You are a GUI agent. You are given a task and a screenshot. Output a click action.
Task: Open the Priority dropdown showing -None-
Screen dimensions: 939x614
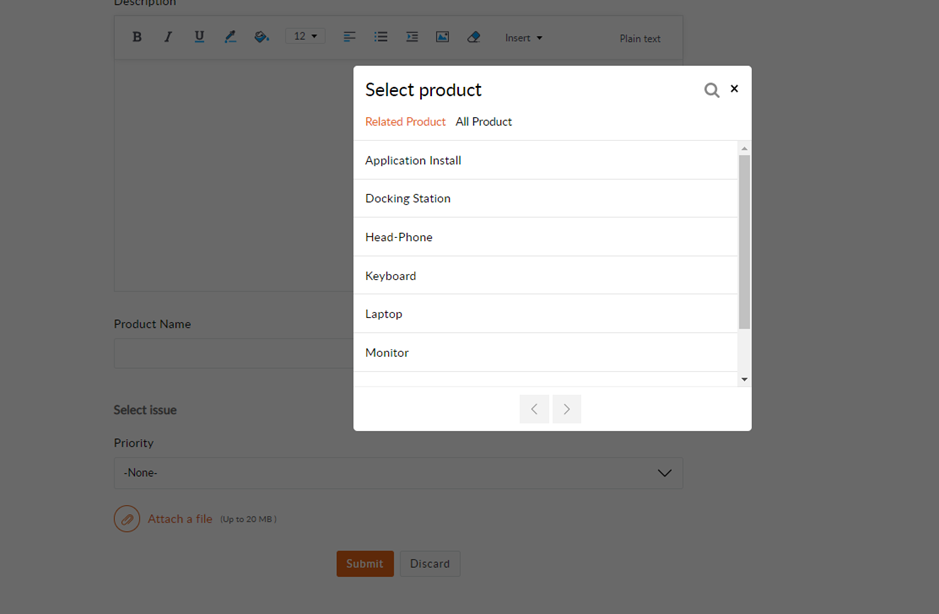tap(398, 473)
